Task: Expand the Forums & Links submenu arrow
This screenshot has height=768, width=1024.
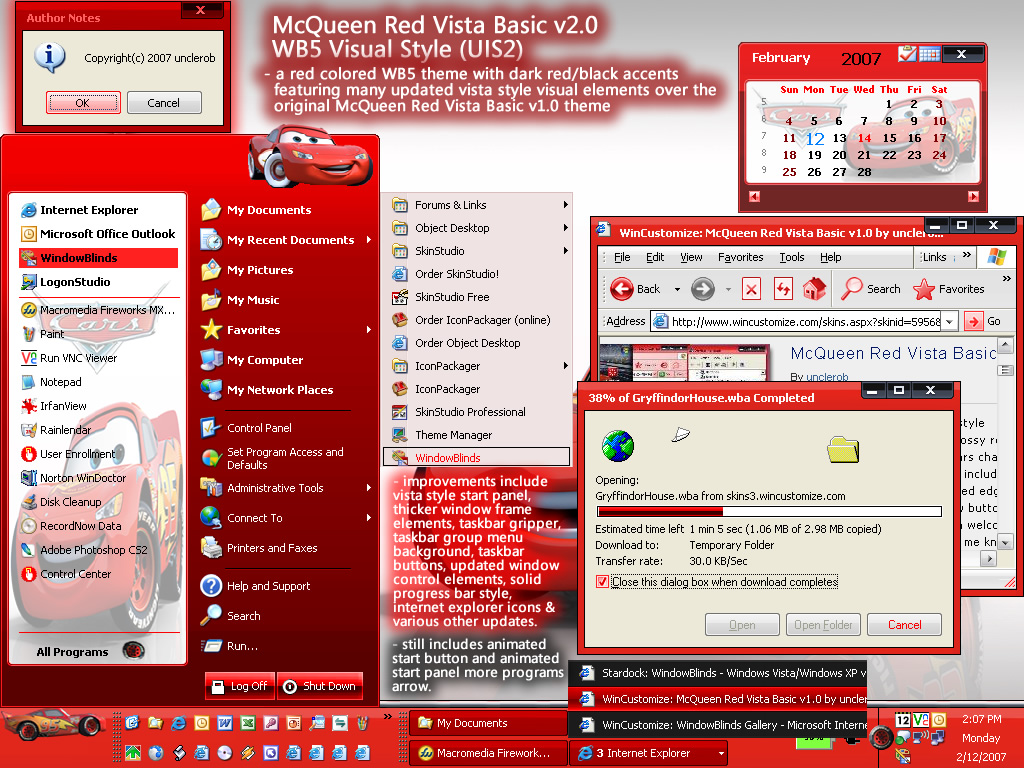Action: point(566,204)
